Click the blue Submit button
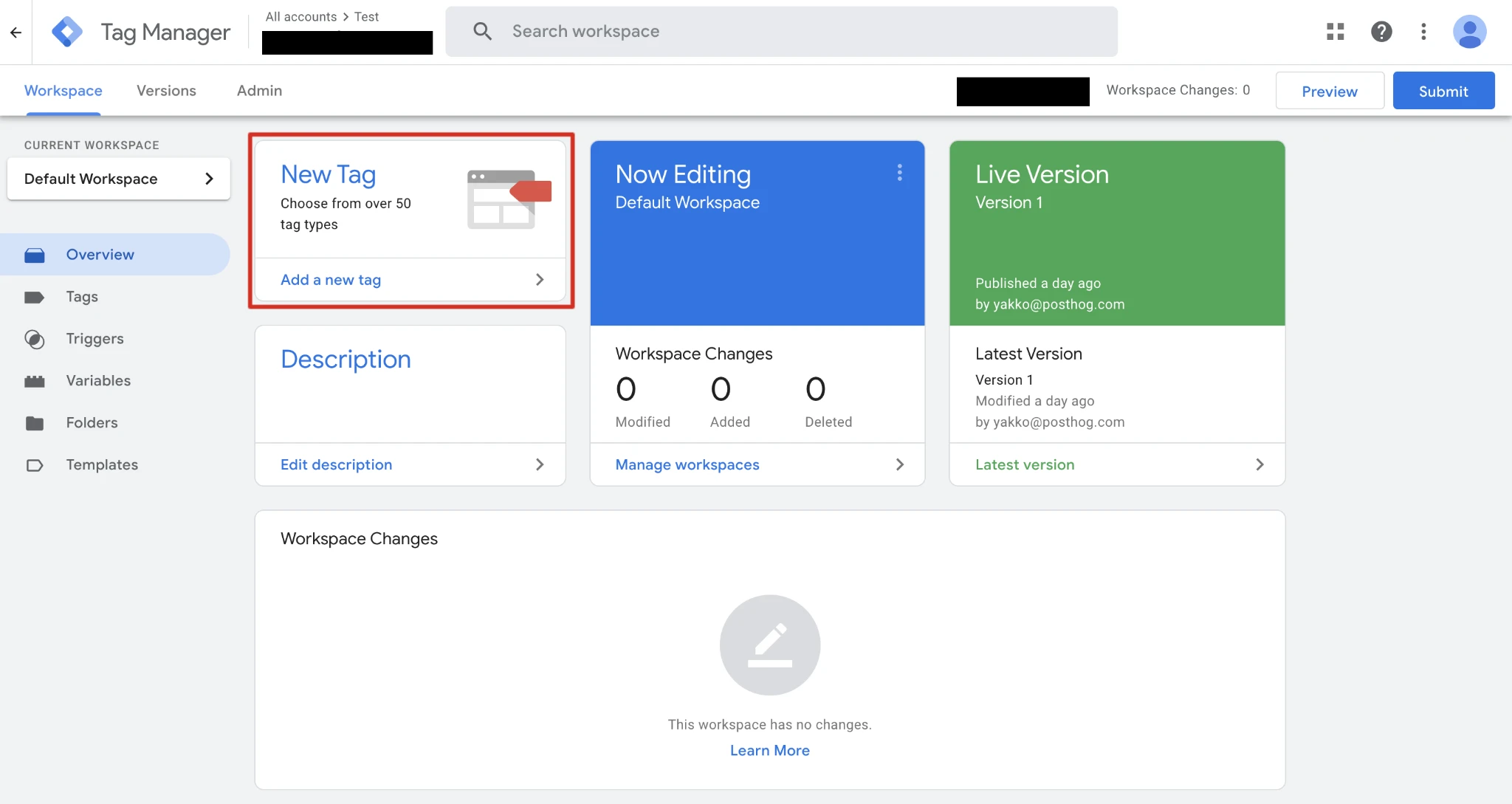The width and height of the screenshot is (1512, 804). click(1443, 91)
